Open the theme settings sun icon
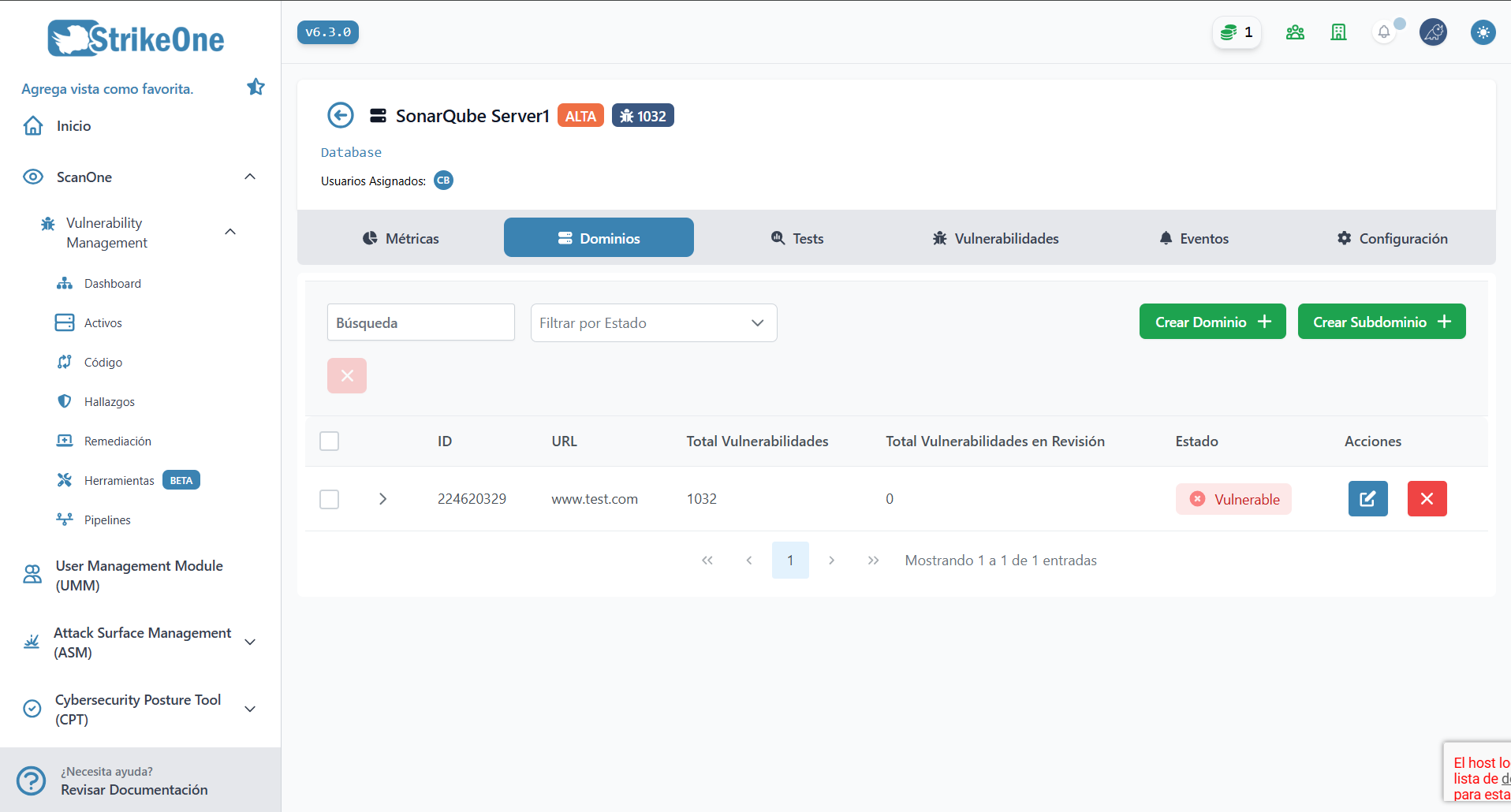This screenshot has width=1511, height=812. point(1483,32)
